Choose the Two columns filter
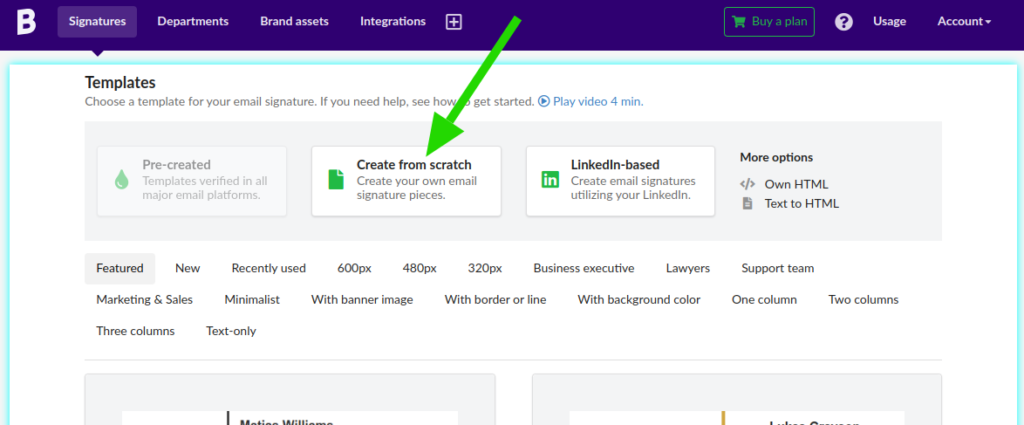 [x=863, y=299]
